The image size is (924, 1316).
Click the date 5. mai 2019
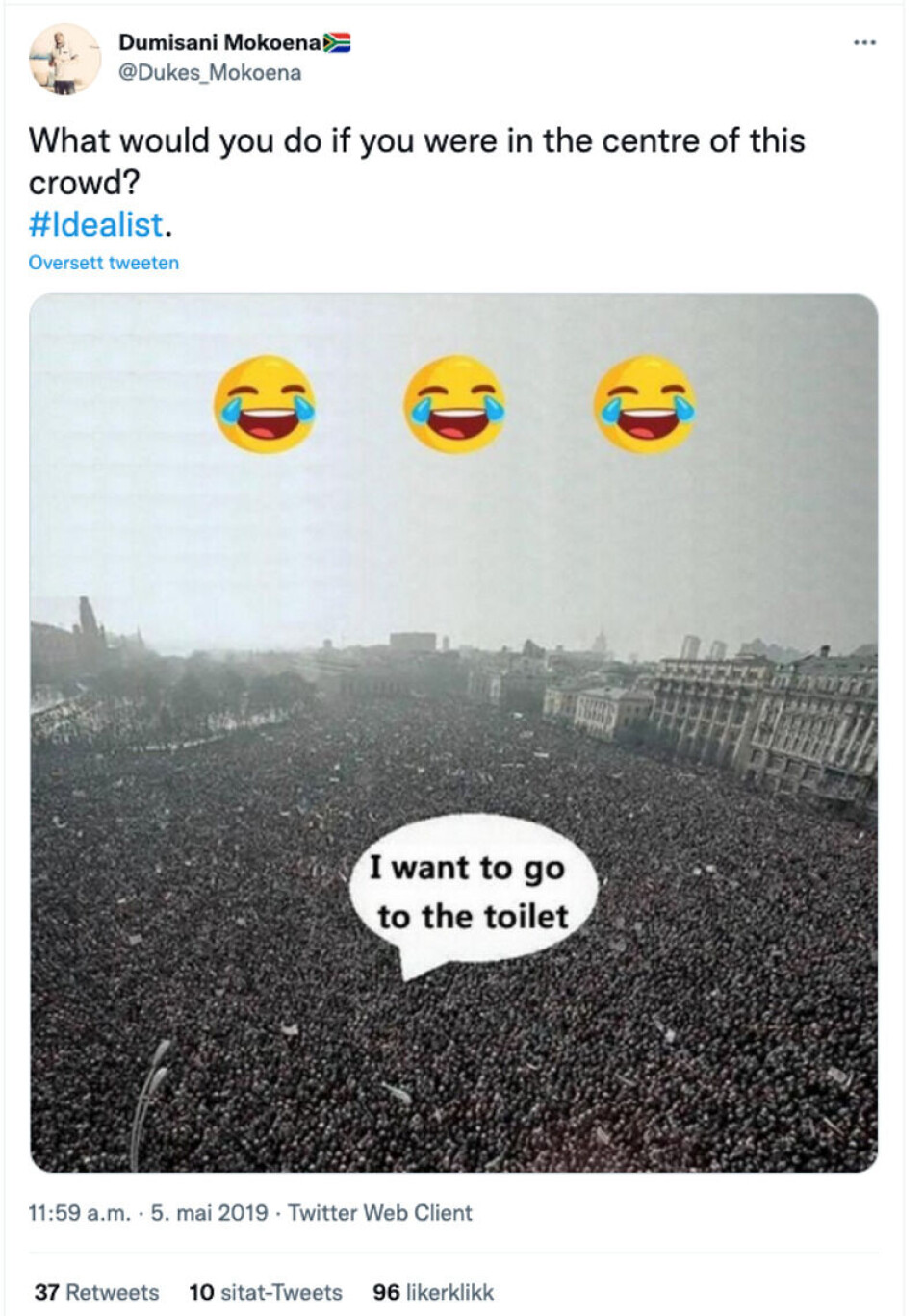(209, 1213)
